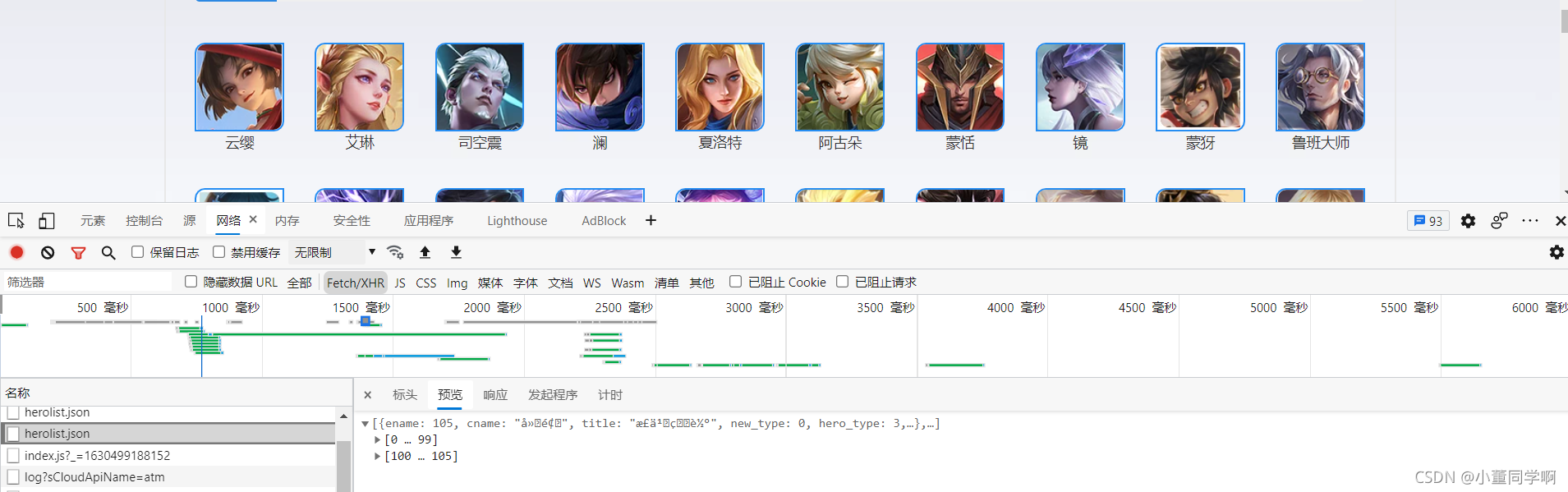
Task: Export HAR file download arrow
Action: pos(456,252)
